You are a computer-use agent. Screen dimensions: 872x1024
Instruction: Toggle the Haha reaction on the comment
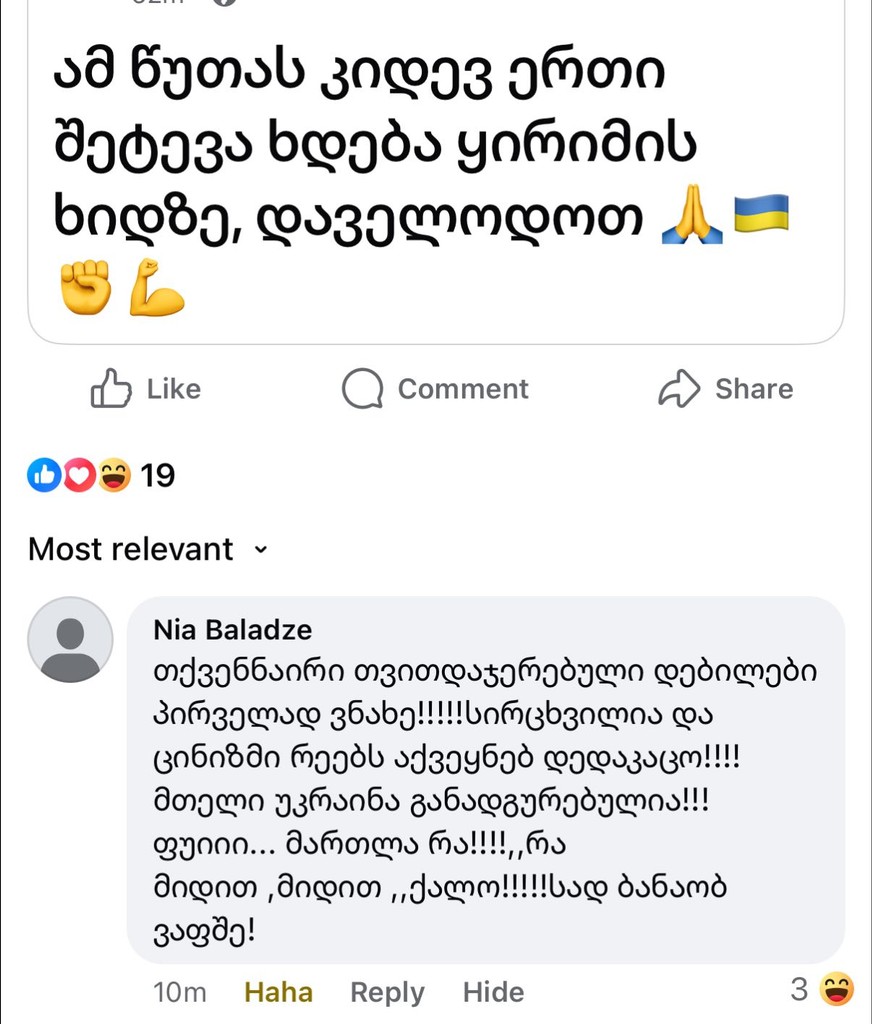point(278,992)
